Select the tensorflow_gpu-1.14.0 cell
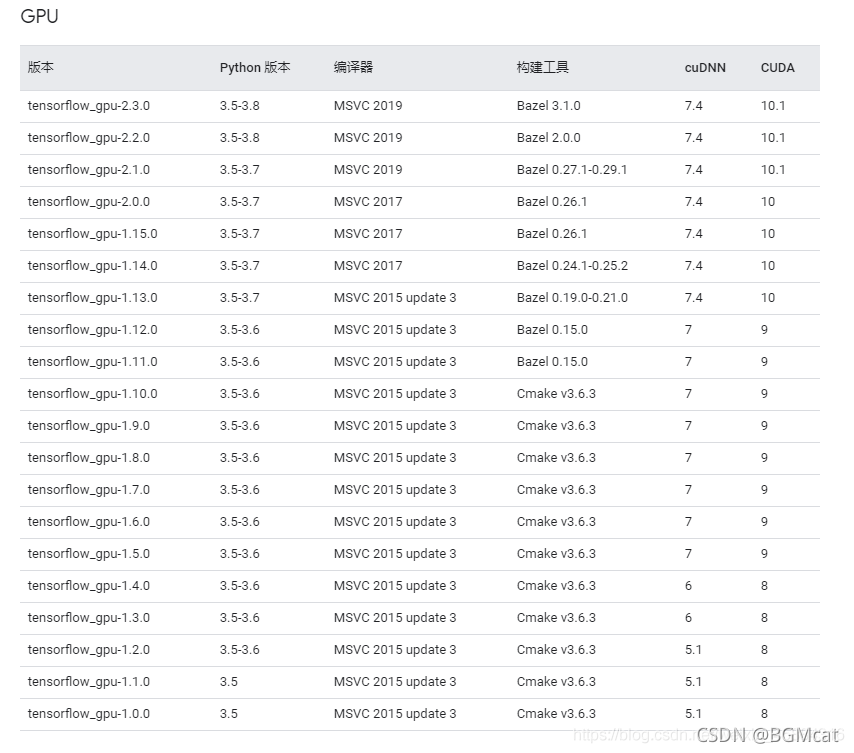This screenshot has width=854, height=753. click(x=93, y=266)
